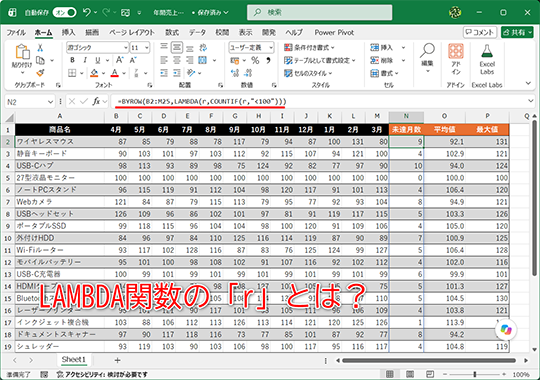540x380 pixels.
Task: Adjust the zoom slider
Action: point(475,374)
